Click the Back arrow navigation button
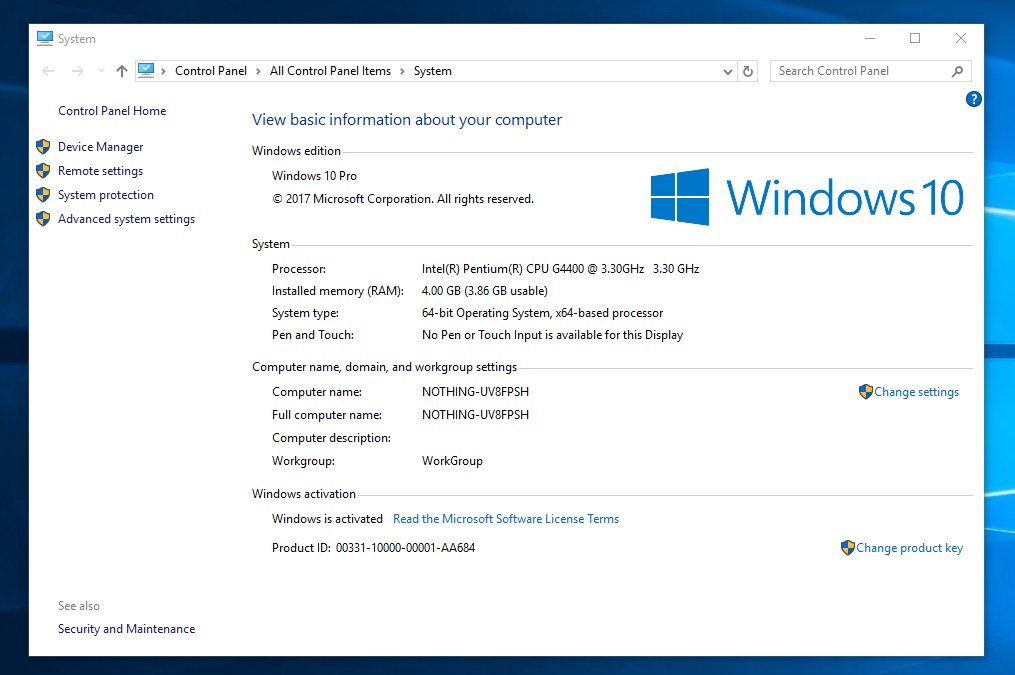 pos(48,71)
